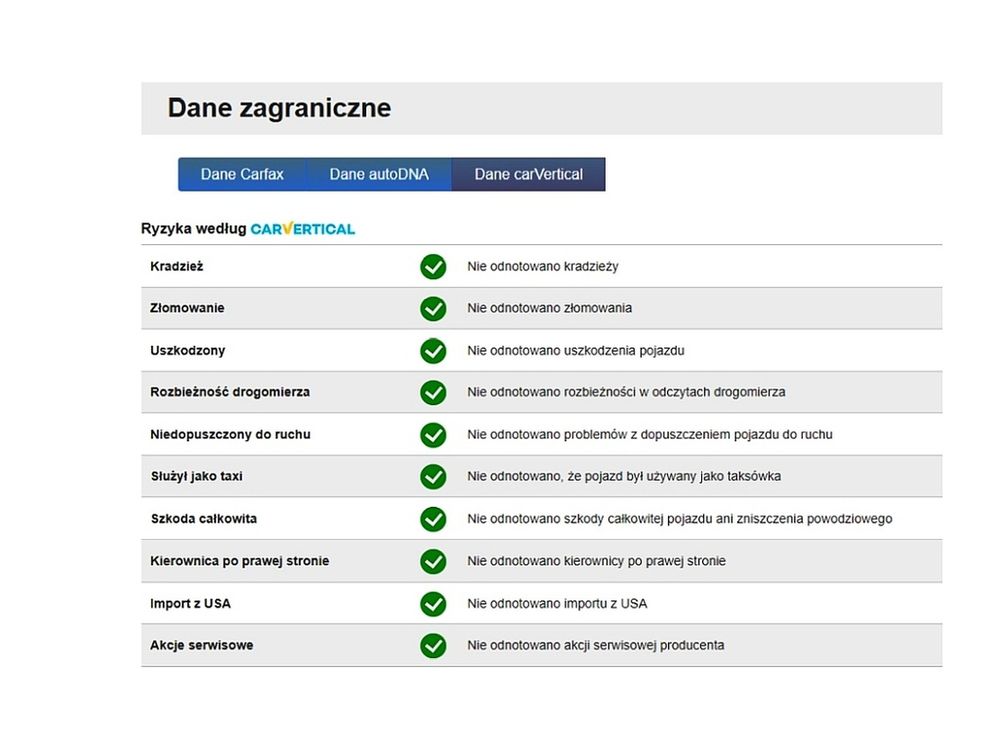Click the Rozbieżność drogomierza label
1000x750 pixels.
(x=230, y=392)
